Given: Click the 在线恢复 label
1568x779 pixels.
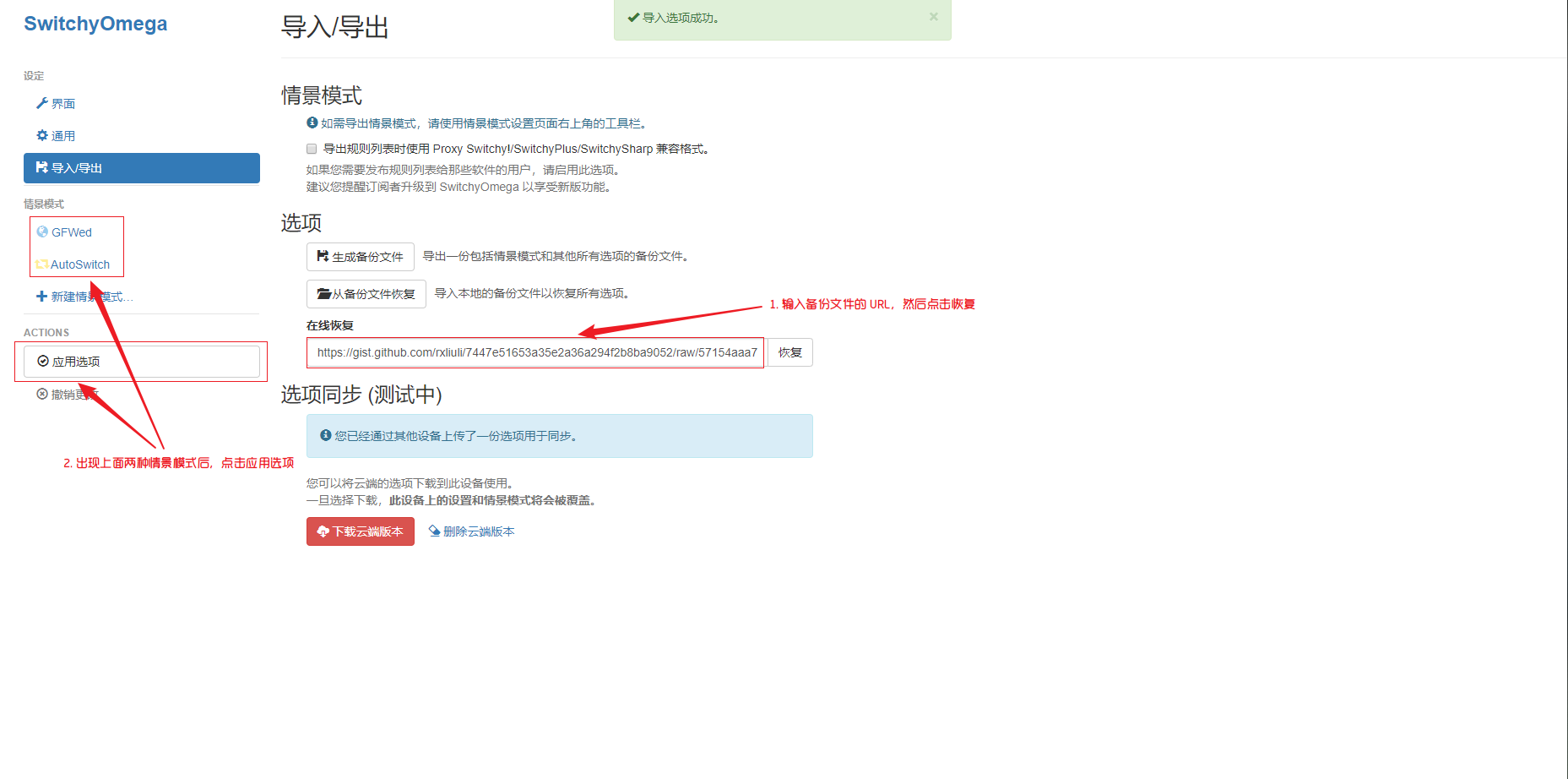Looking at the screenshot, I should pyautogui.click(x=330, y=325).
